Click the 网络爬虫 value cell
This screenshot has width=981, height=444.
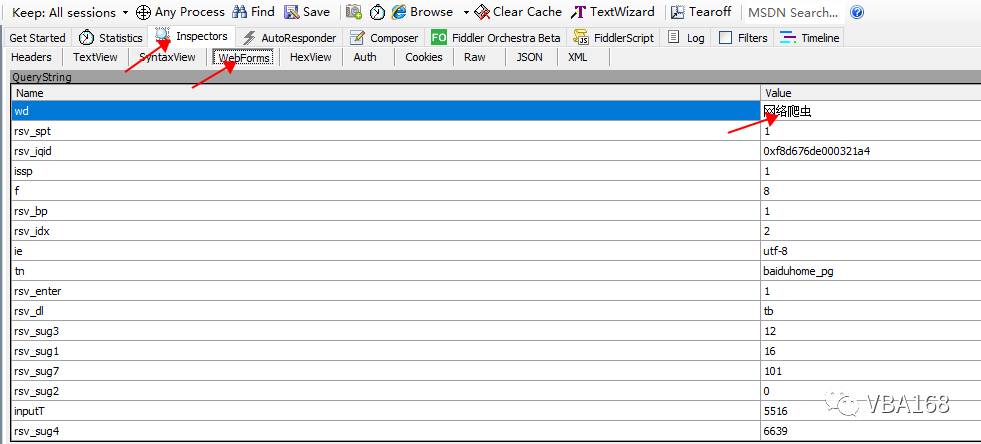coord(871,111)
